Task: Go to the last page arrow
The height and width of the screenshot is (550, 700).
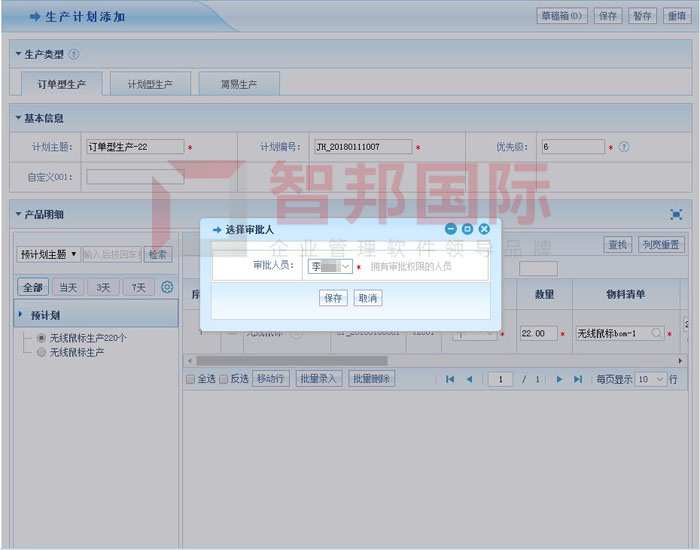Action: coord(576,379)
